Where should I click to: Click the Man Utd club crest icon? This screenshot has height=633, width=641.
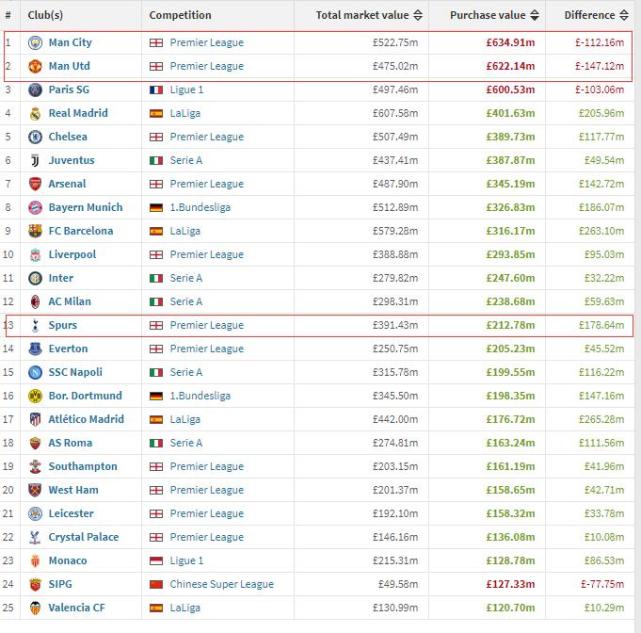[35, 66]
